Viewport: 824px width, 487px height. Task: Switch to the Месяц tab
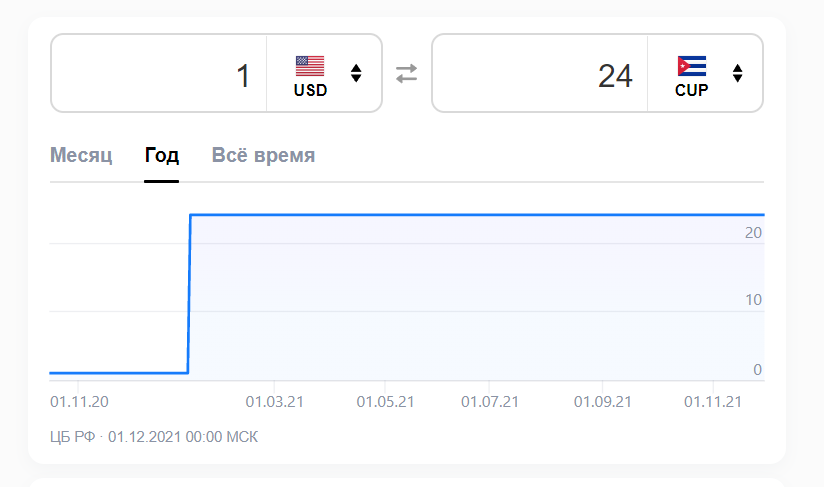(81, 156)
